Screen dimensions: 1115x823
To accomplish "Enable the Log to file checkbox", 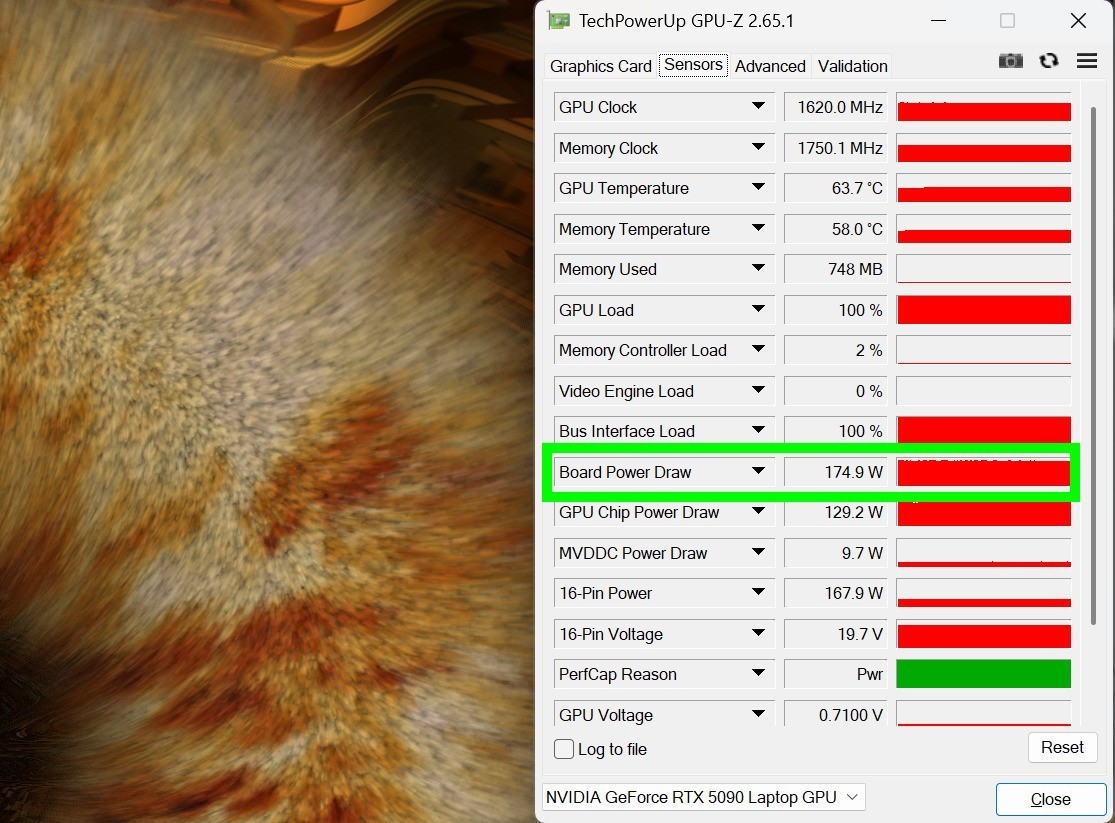I will (564, 749).
